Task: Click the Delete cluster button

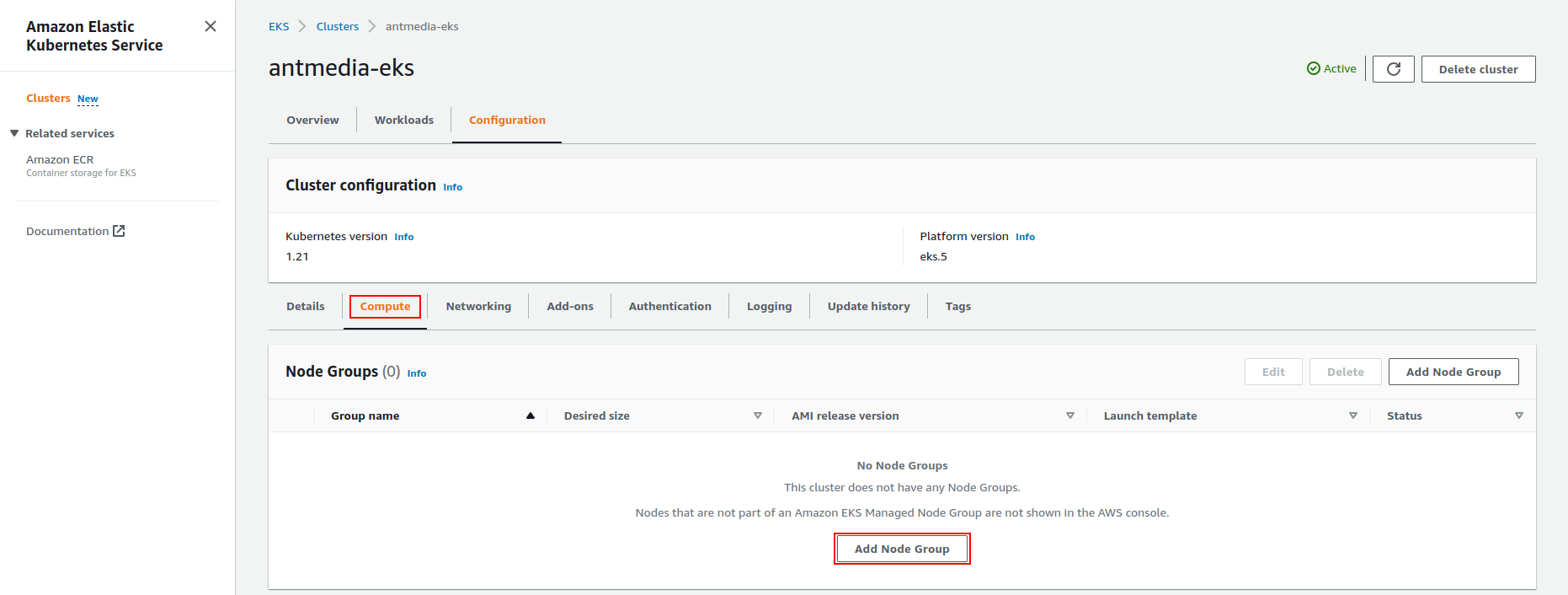Action: pos(1478,69)
